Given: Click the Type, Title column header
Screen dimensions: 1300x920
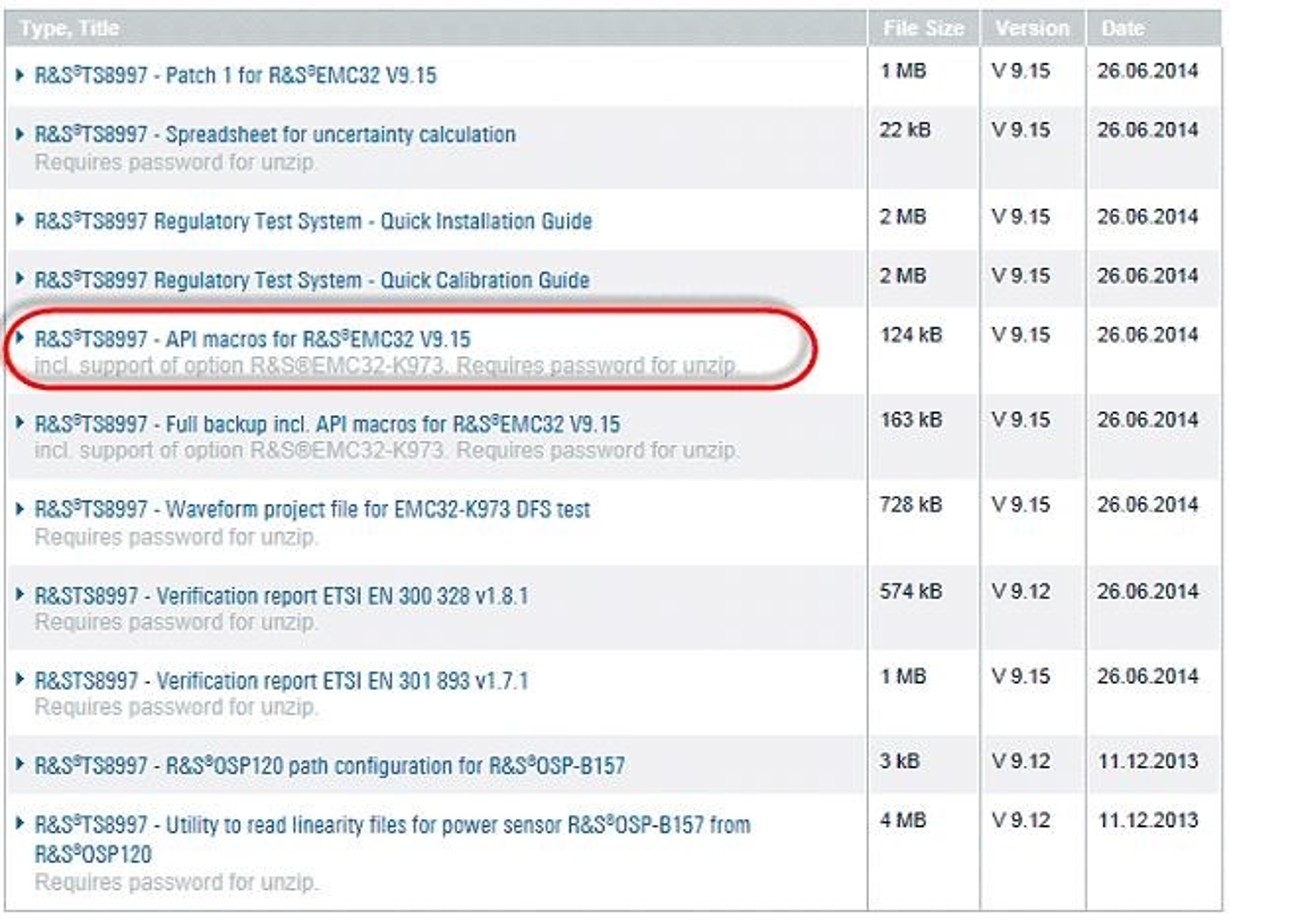Looking at the screenshot, I should pyautogui.click(x=435, y=28).
